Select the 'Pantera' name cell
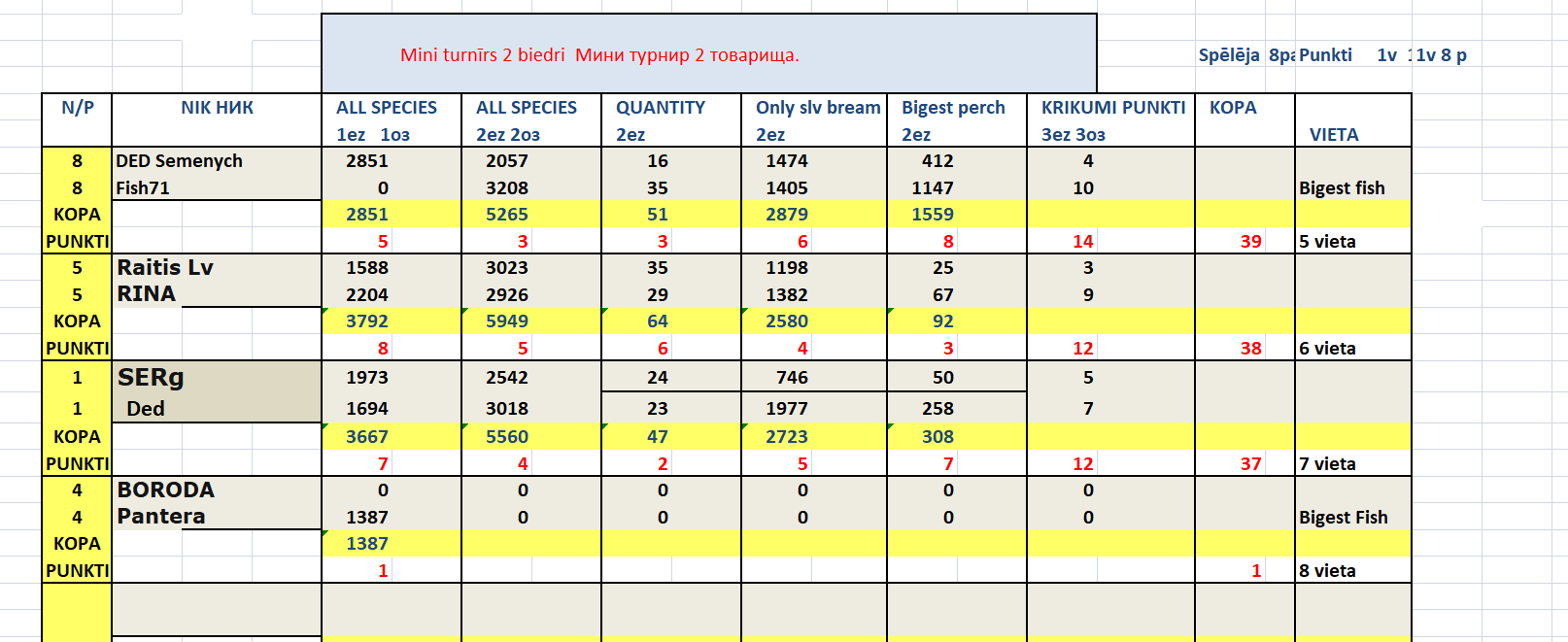This screenshot has width=1568, height=642. pyautogui.click(x=161, y=517)
